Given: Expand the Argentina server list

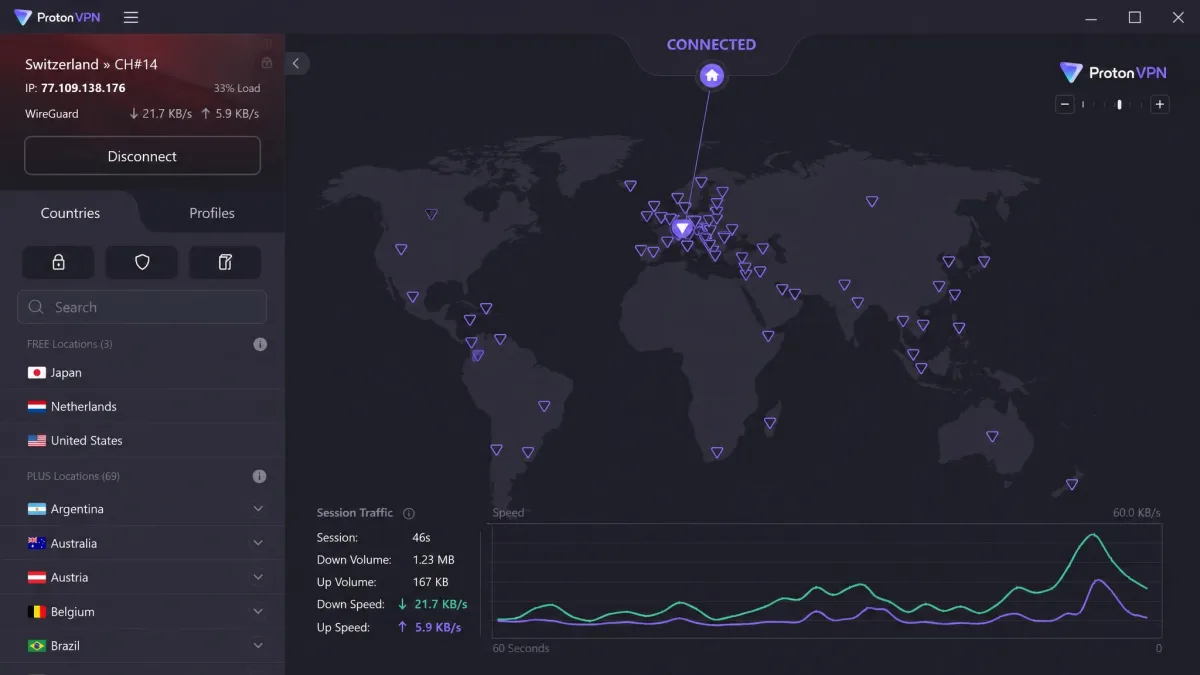Looking at the screenshot, I should click(258, 509).
